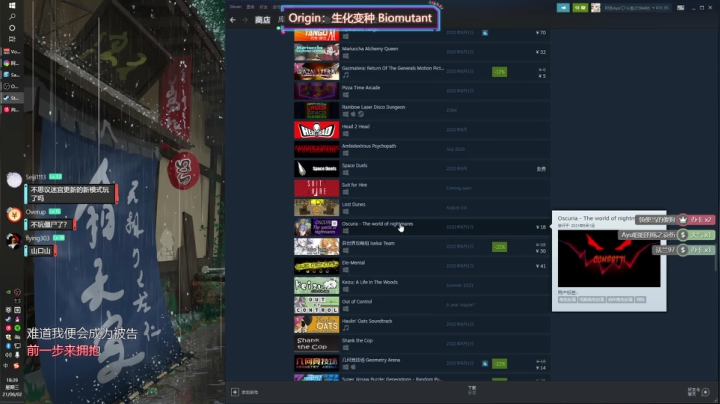Click the Space Duels thumbnail
Viewport: 720px width, 404px height.
(x=316, y=168)
